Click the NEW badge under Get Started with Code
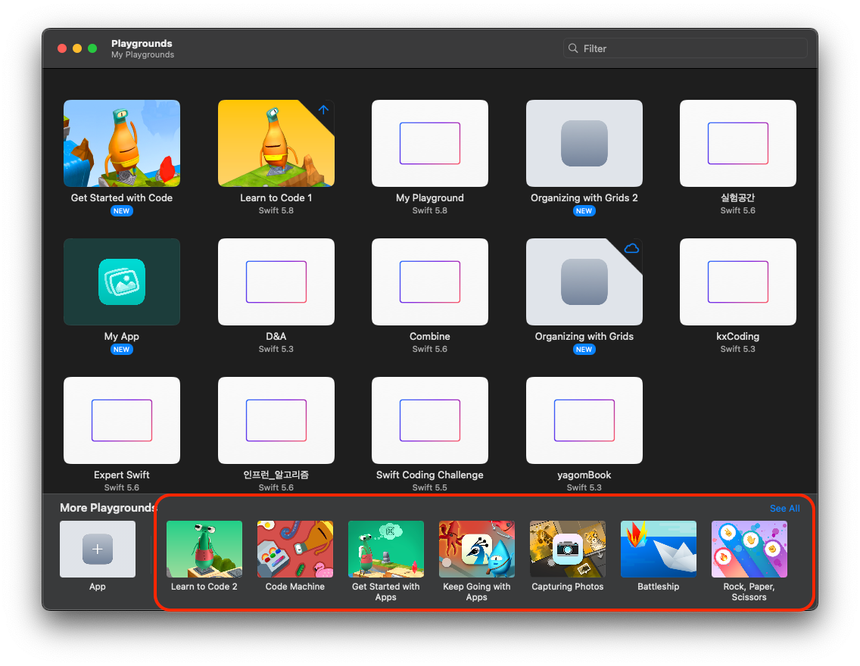 coord(122,211)
